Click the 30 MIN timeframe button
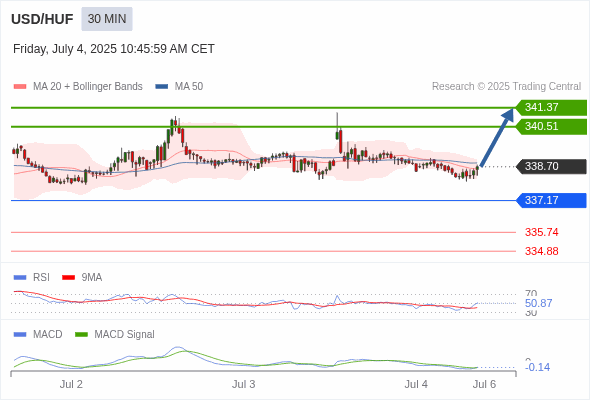Viewport: 590px width, 400px height. tap(107, 19)
